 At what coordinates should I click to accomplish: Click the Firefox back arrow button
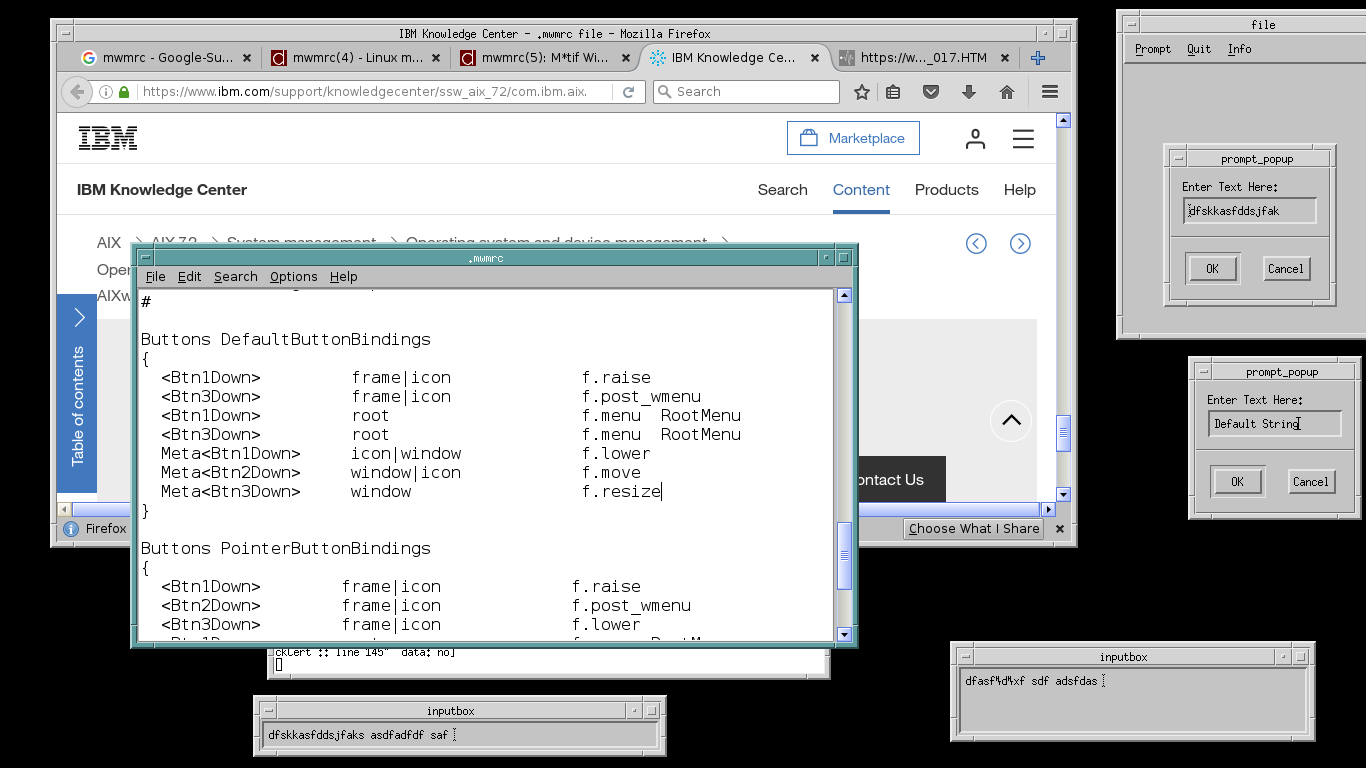click(77, 92)
